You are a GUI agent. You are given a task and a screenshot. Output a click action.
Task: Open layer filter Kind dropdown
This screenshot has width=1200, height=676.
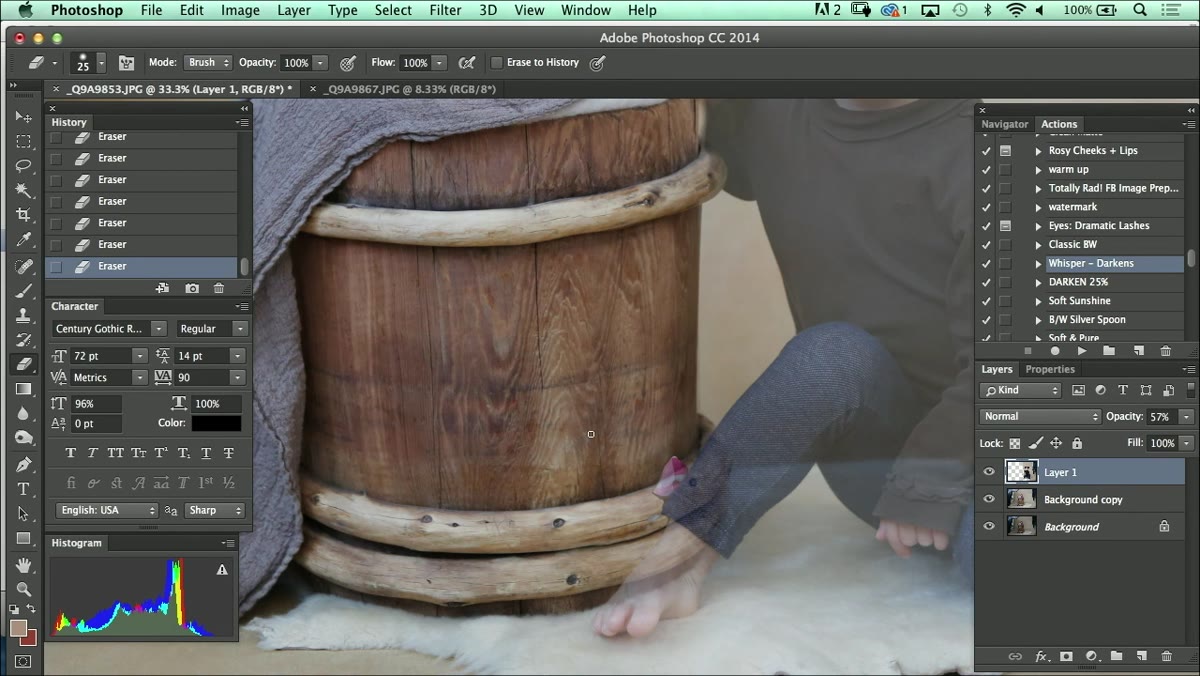tap(1020, 390)
